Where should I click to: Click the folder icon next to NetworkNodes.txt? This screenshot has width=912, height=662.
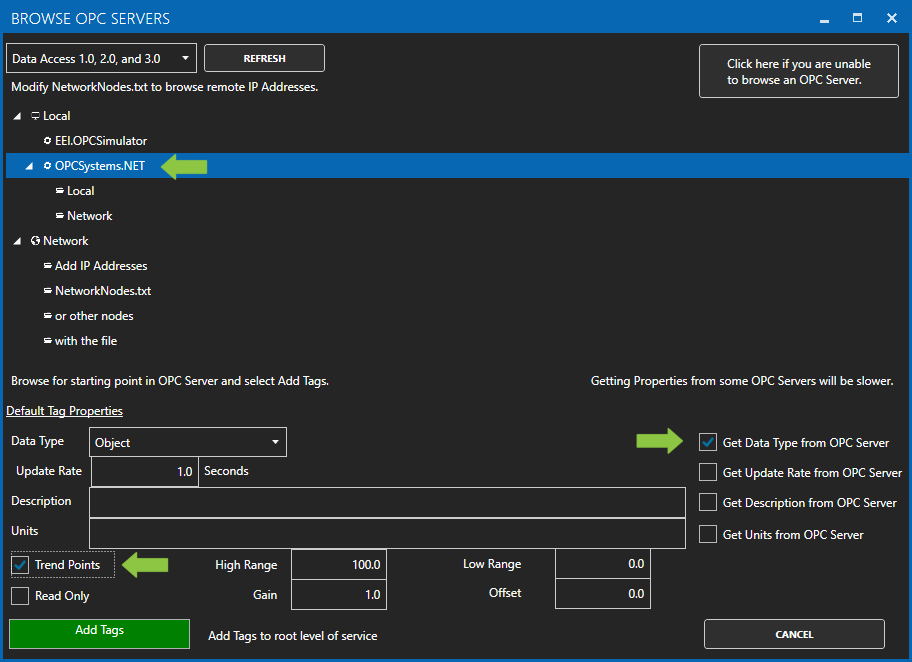(x=47, y=291)
